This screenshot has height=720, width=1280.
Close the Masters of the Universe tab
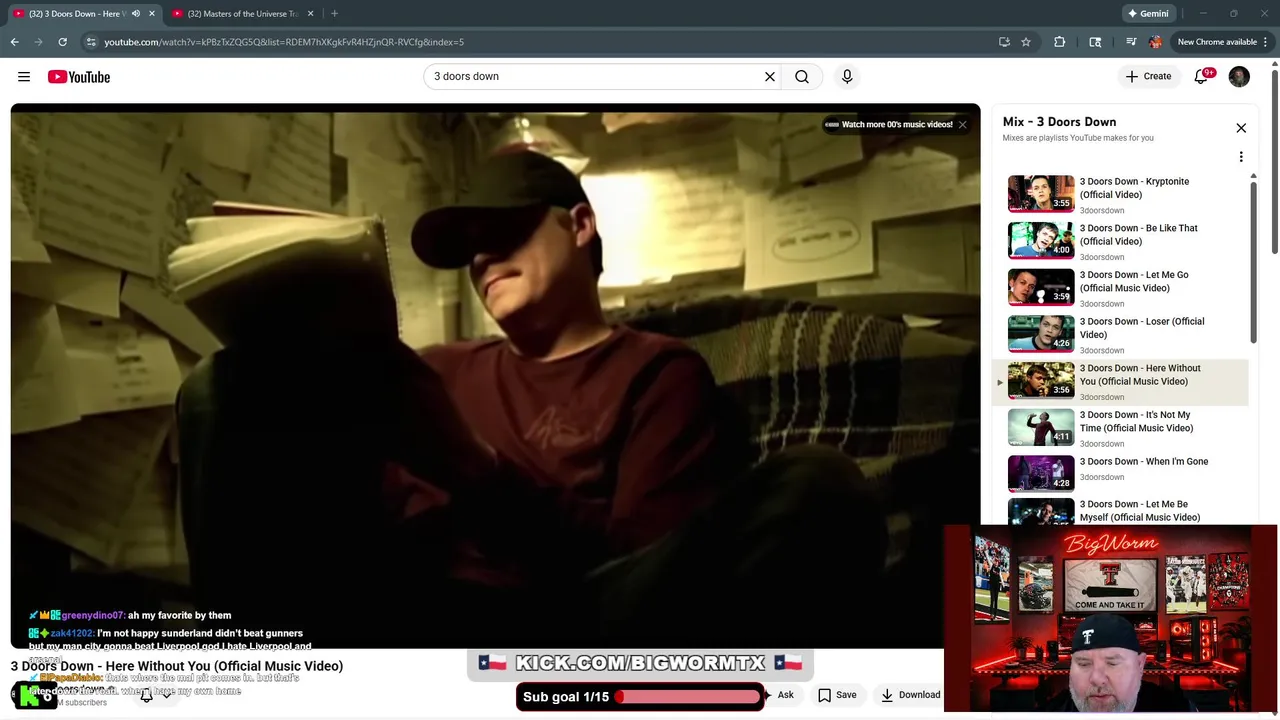click(310, 14)
